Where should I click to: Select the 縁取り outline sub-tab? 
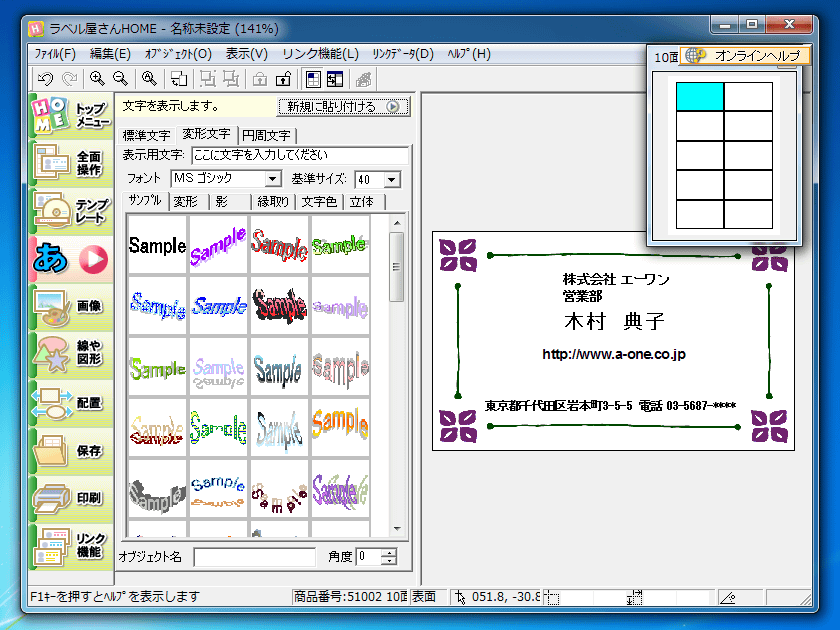pos(273,202)
